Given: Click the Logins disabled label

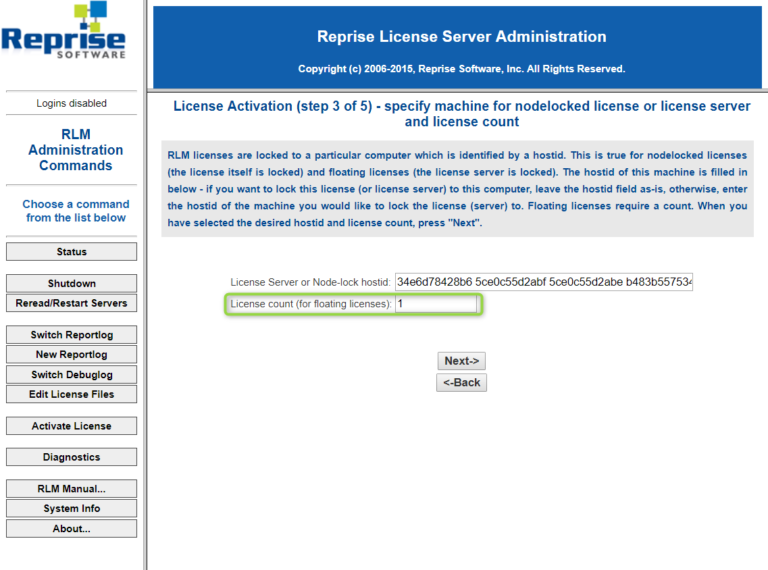Looking at the screenshot, I should pos(71,103).
